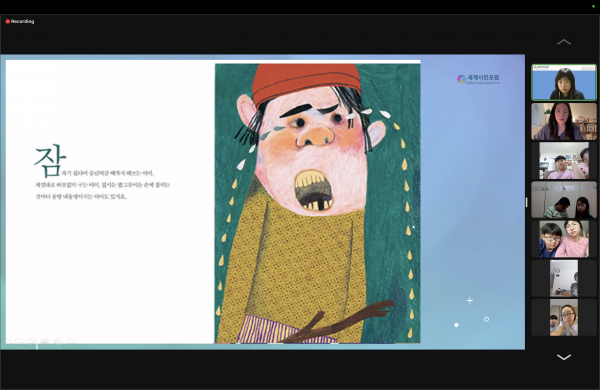600x390 pixels.
Task: Activate the slideshow zoom magnifier
Action: click(58, 342)
